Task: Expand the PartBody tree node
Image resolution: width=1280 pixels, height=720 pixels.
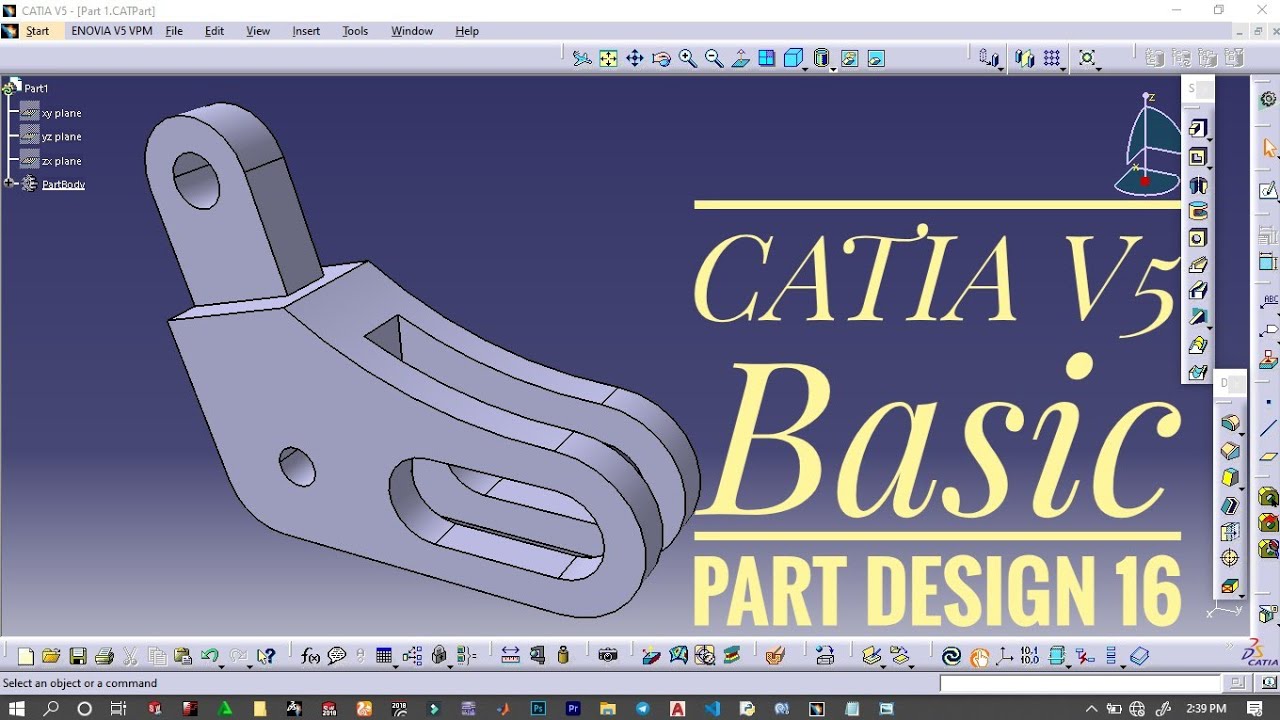Action: [x=10, y=183]
